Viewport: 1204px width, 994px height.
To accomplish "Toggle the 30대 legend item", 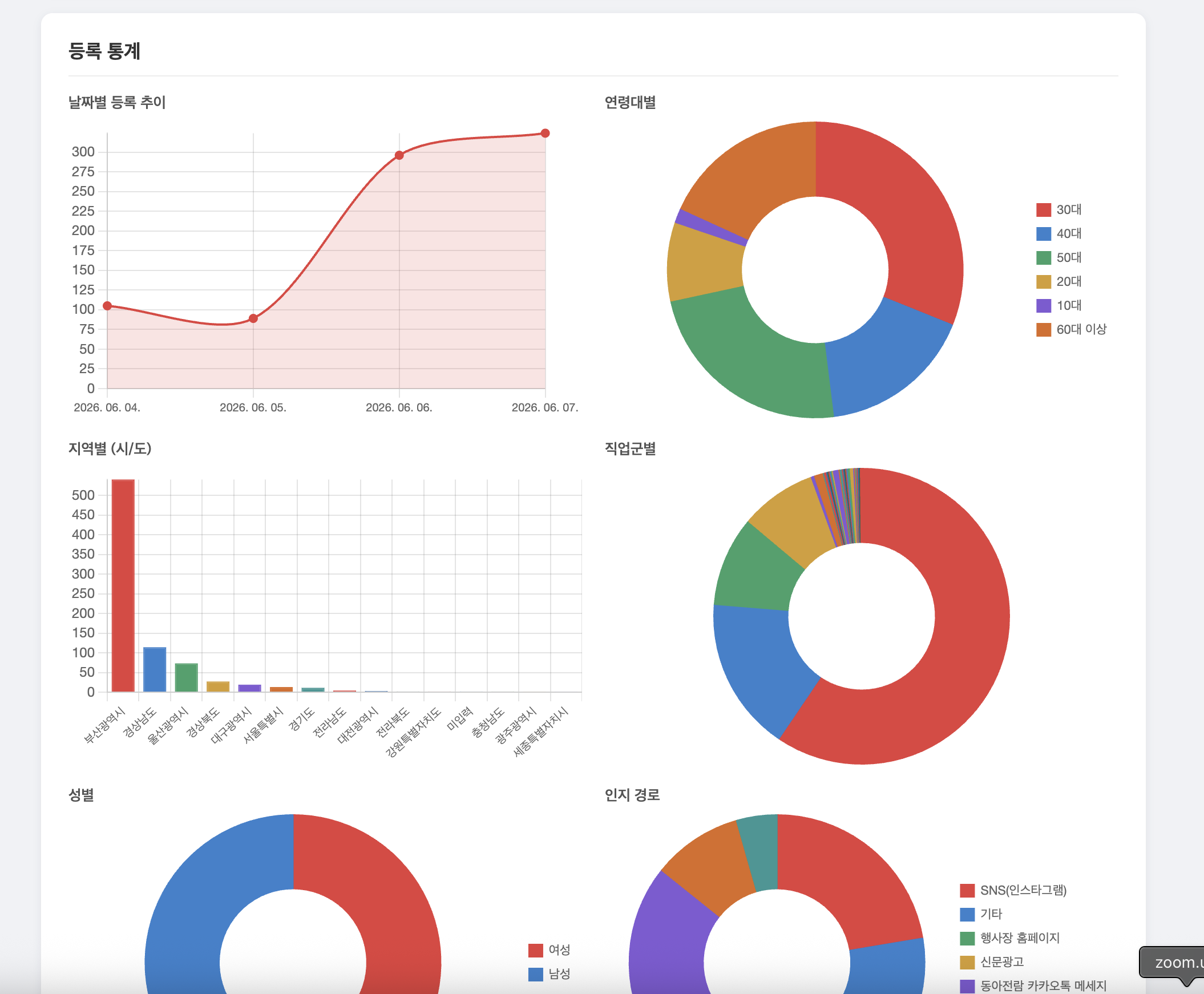I will (x=1058, y=209).
